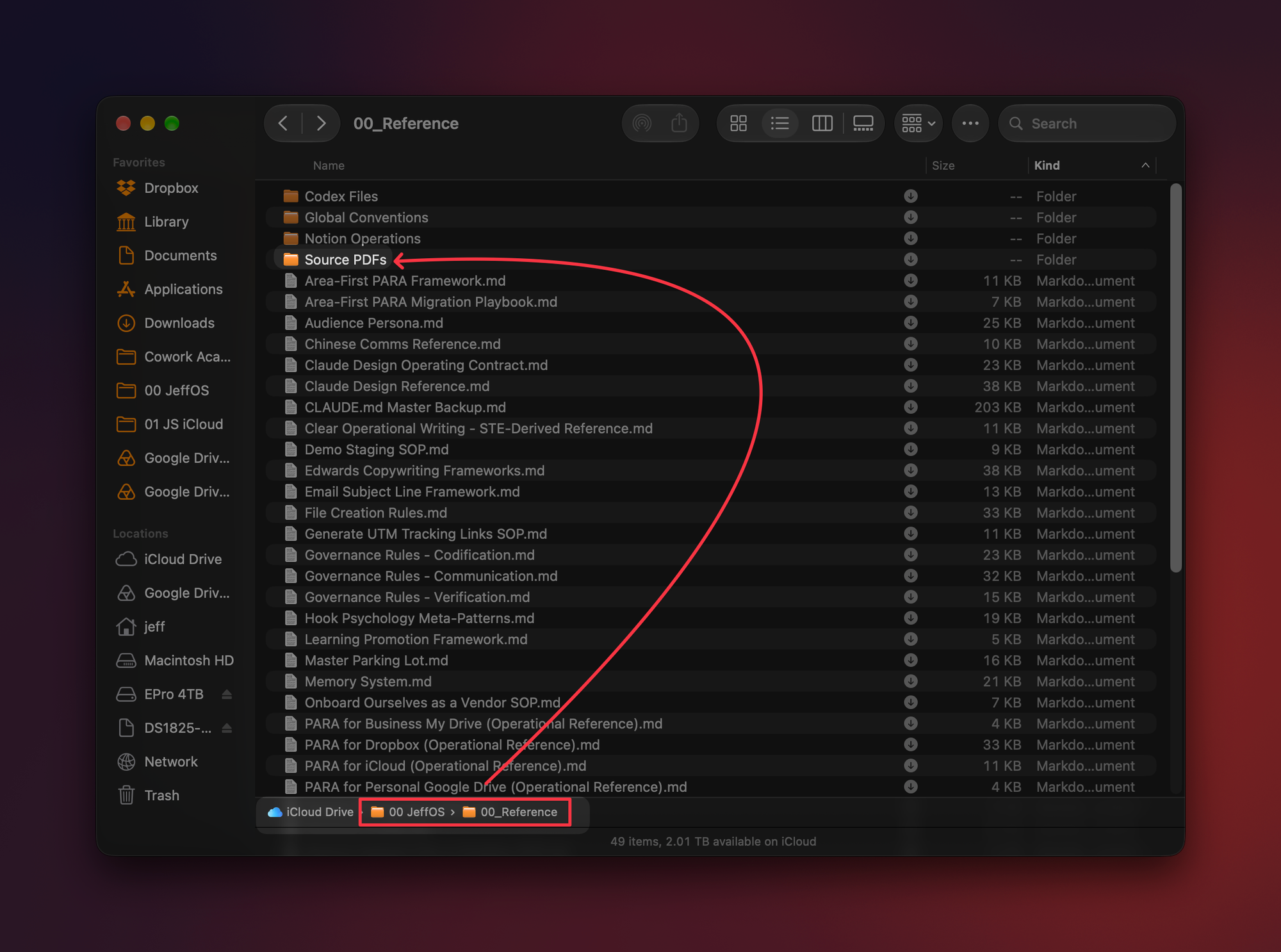Switch to column view
The width and height of the screenshot is (1281, 952).
coord(822,123)
